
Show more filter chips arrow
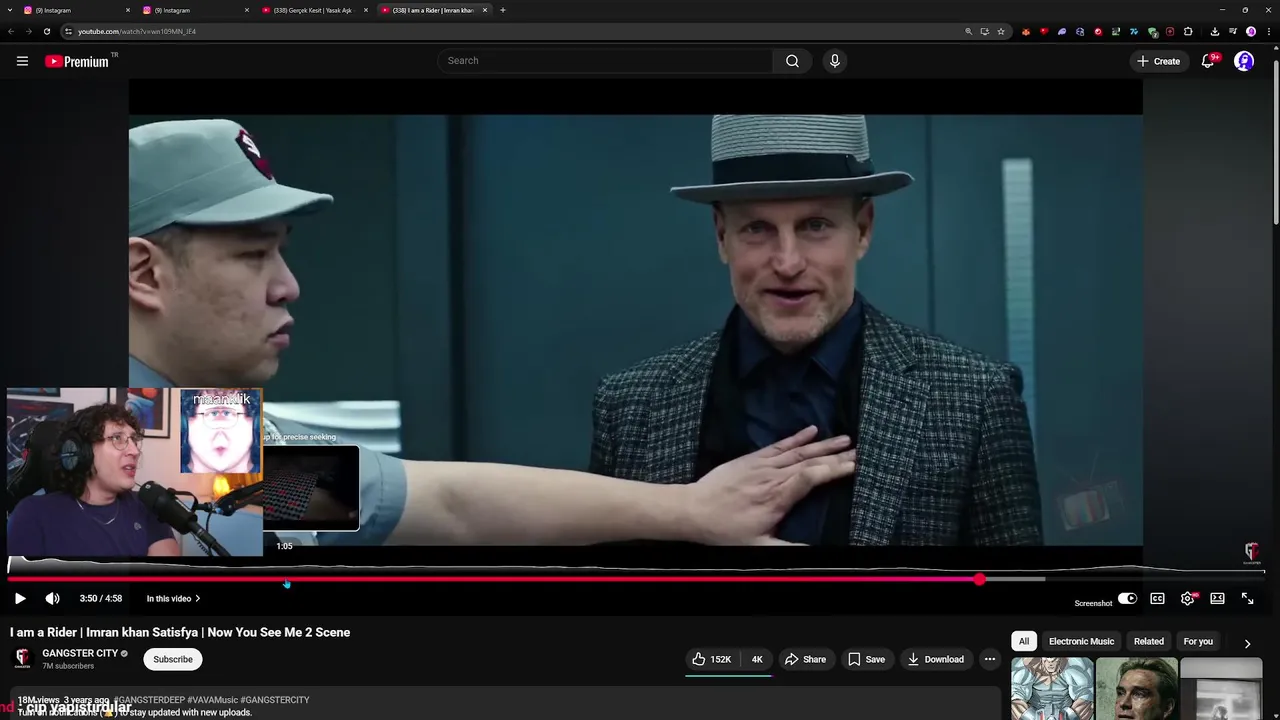pyautogui.click(x=1247, y=643)
